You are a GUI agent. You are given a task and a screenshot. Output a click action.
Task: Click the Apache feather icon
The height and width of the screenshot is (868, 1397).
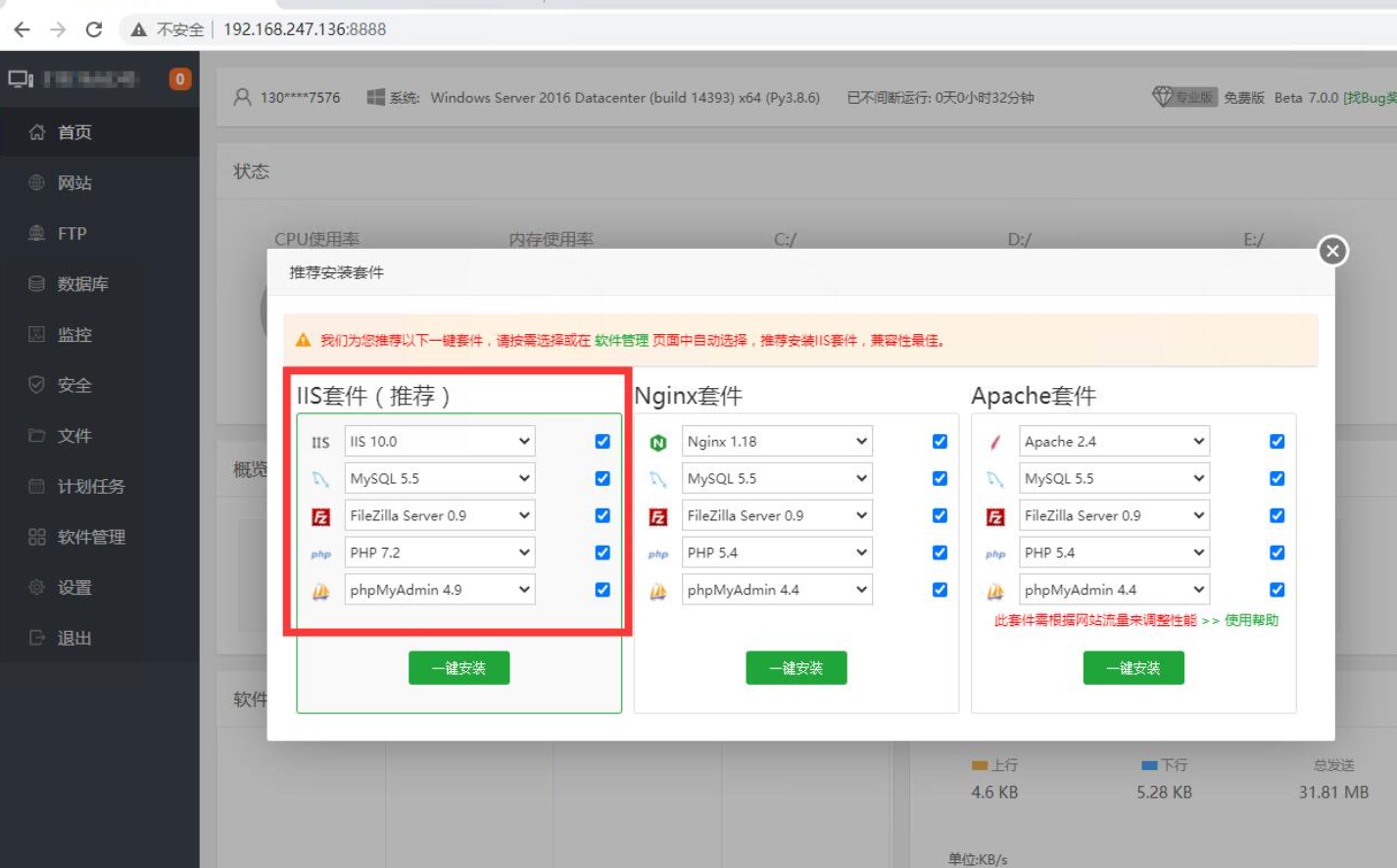(x=995, y=443)
